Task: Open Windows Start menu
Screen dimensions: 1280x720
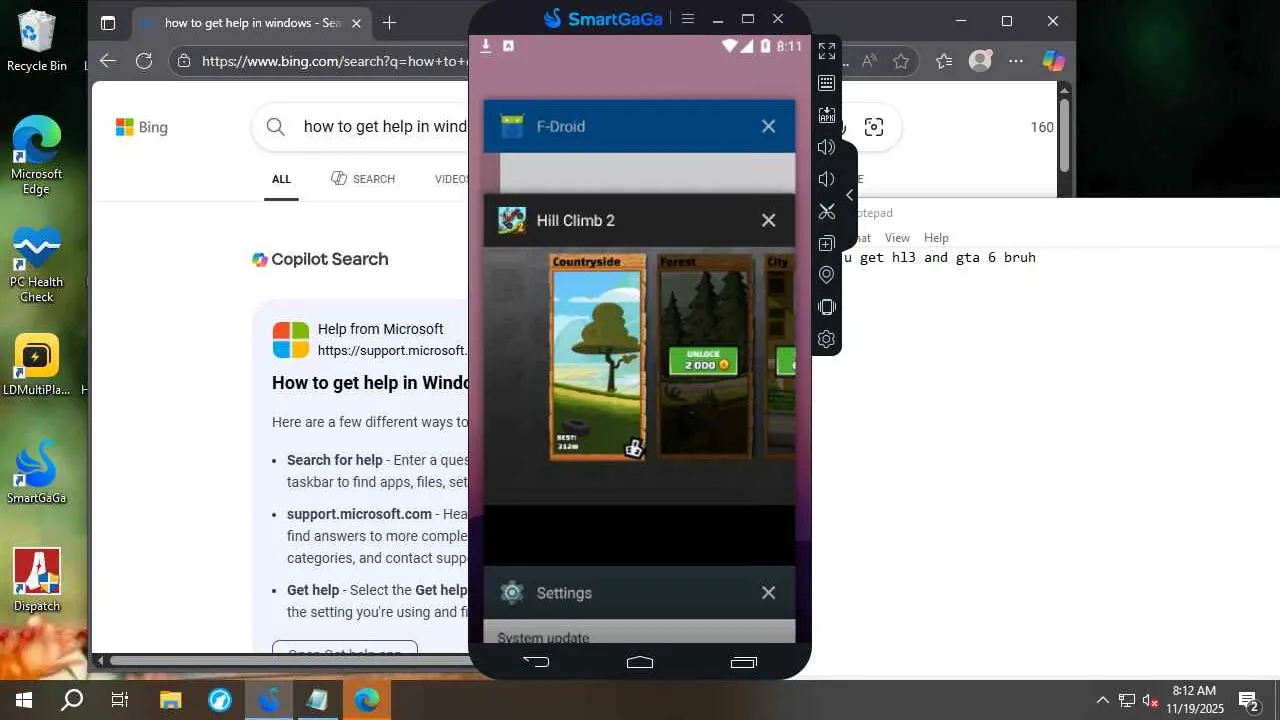Action: tap(24, 700)
